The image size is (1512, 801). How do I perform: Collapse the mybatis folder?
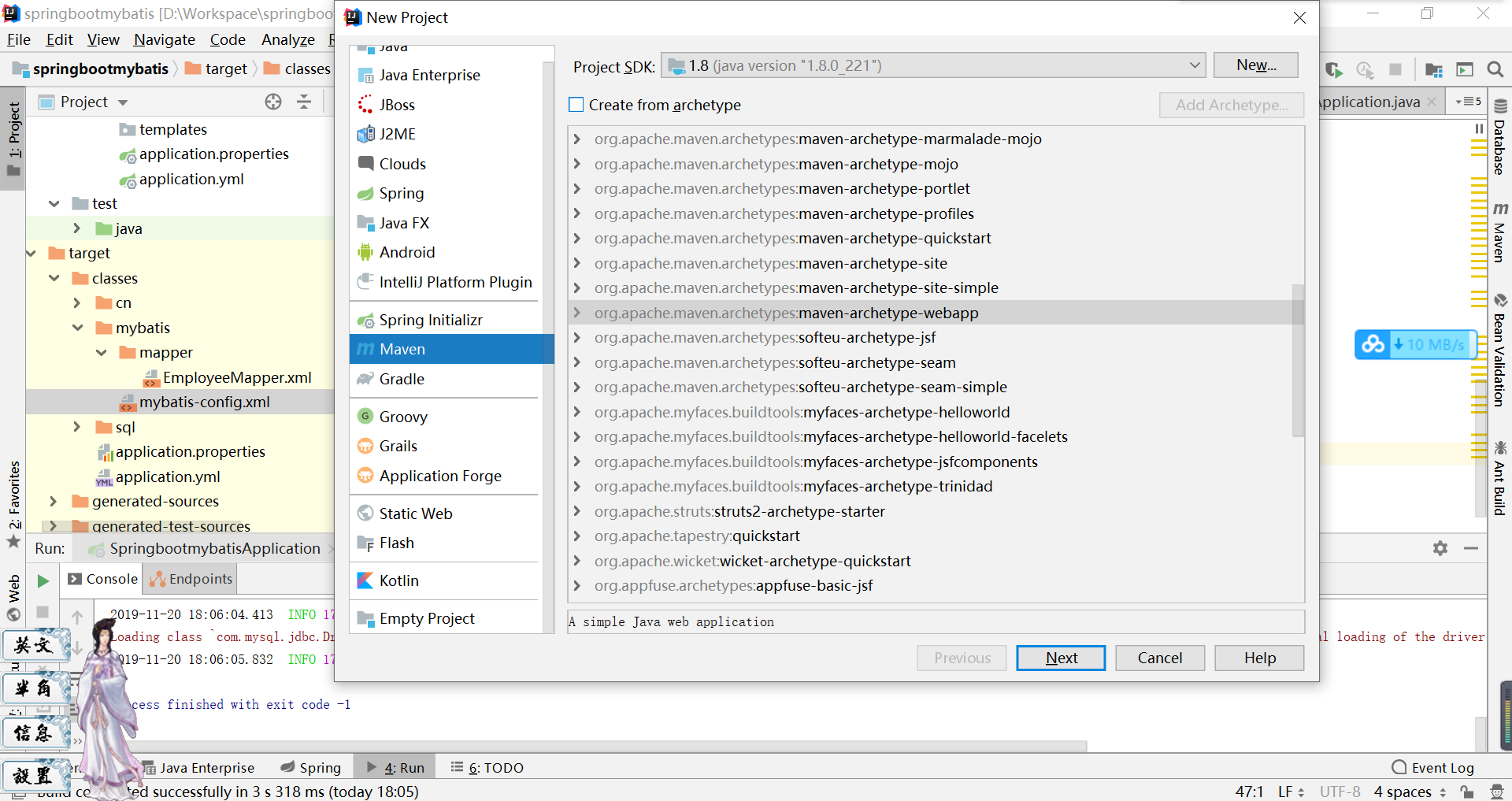point(78,328)
